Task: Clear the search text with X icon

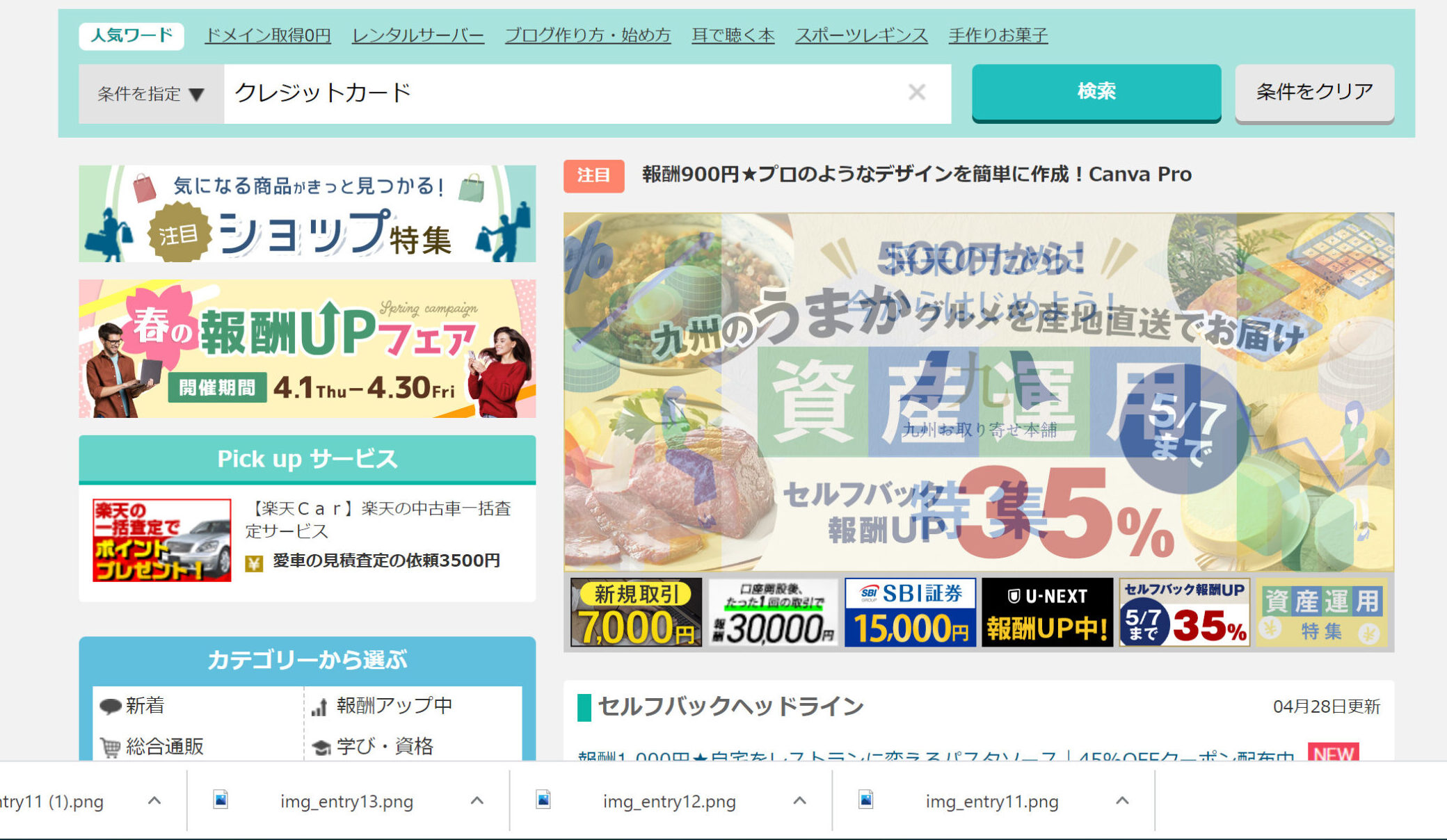Action: coord(916,92)
